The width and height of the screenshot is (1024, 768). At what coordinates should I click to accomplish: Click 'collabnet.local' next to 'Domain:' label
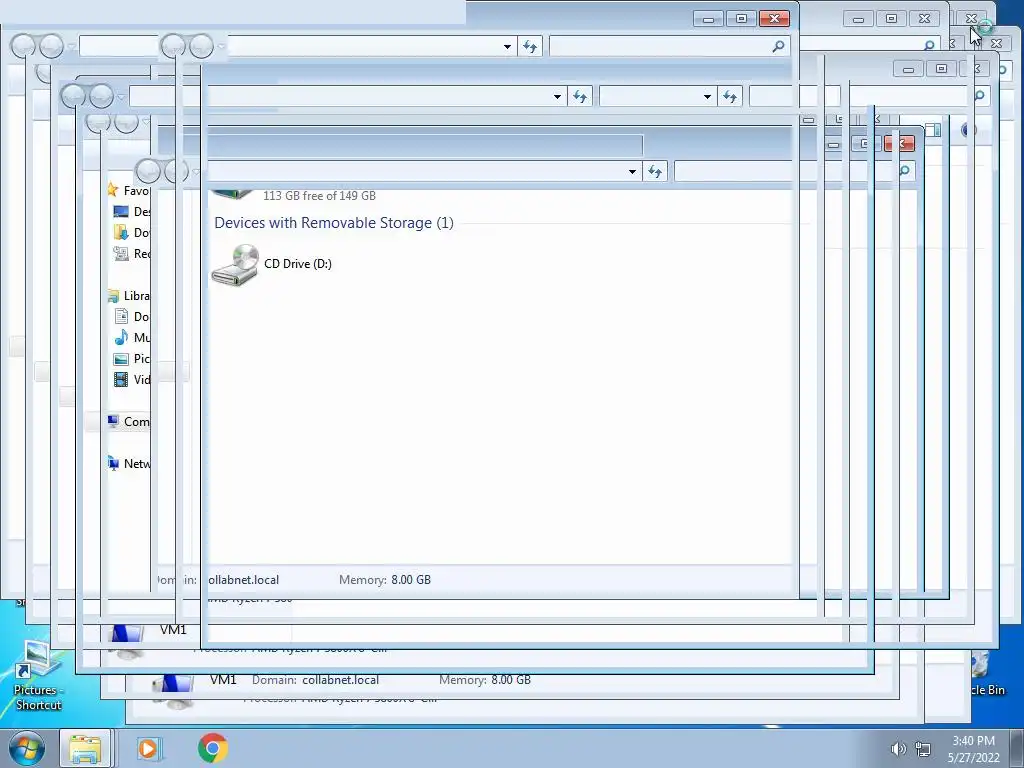(340, 680)
